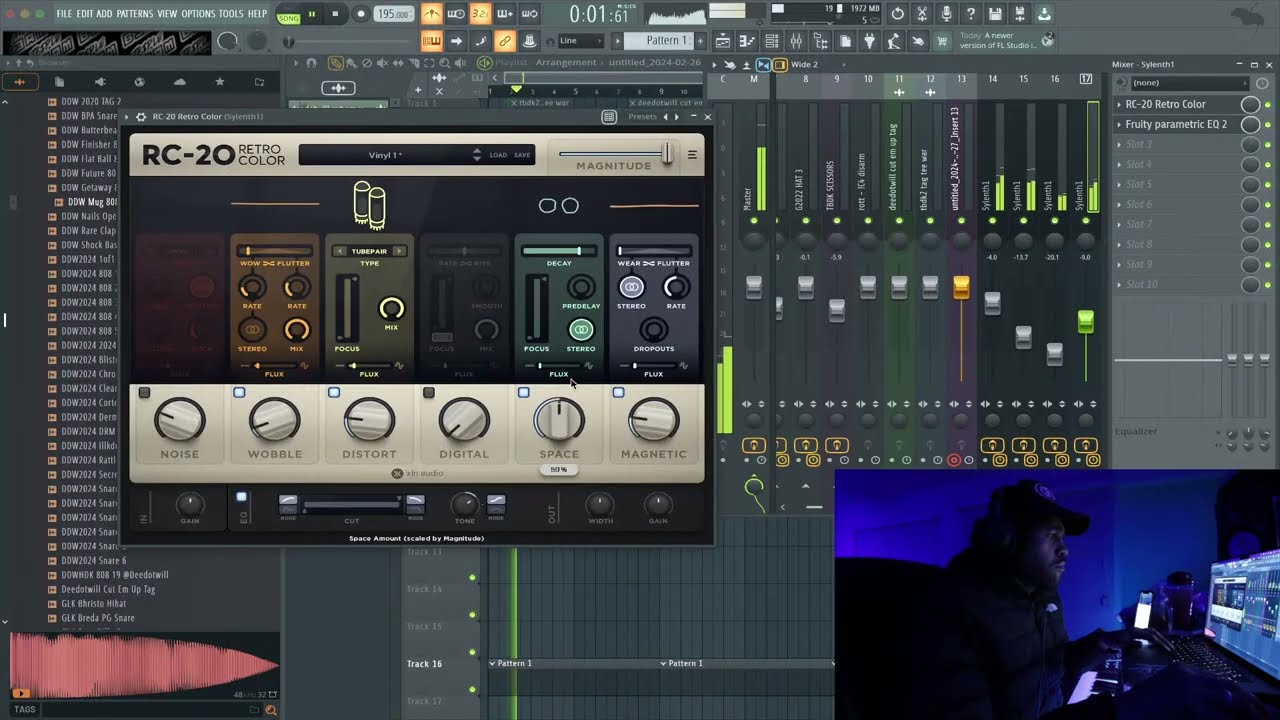1280x720 pixels.
Task: Open the plugin picker plug icon
Action: [868, 41]
